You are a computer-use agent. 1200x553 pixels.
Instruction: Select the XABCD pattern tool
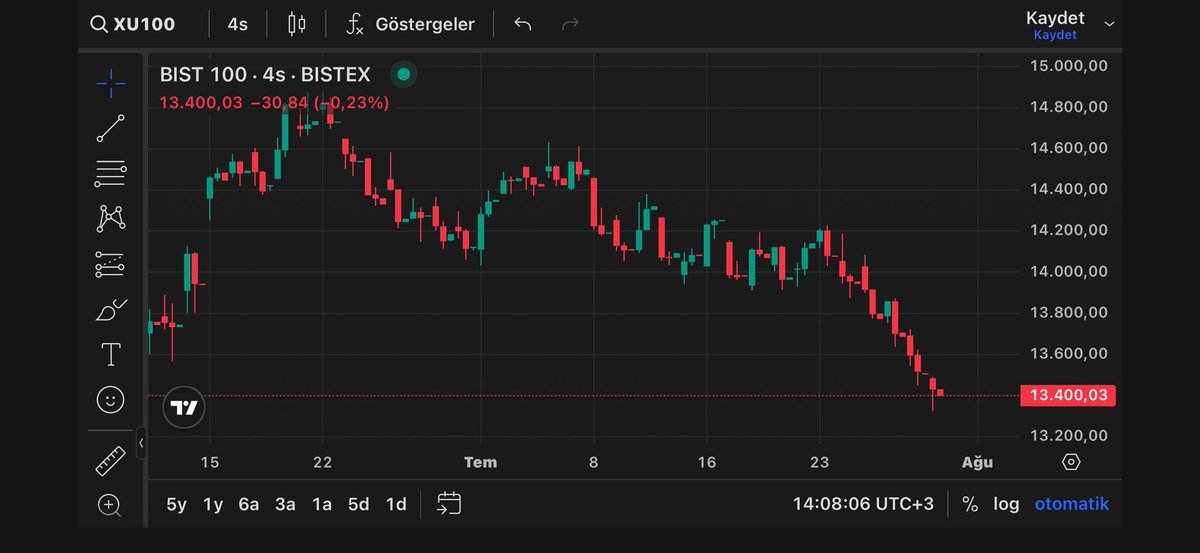click(110, 218)
